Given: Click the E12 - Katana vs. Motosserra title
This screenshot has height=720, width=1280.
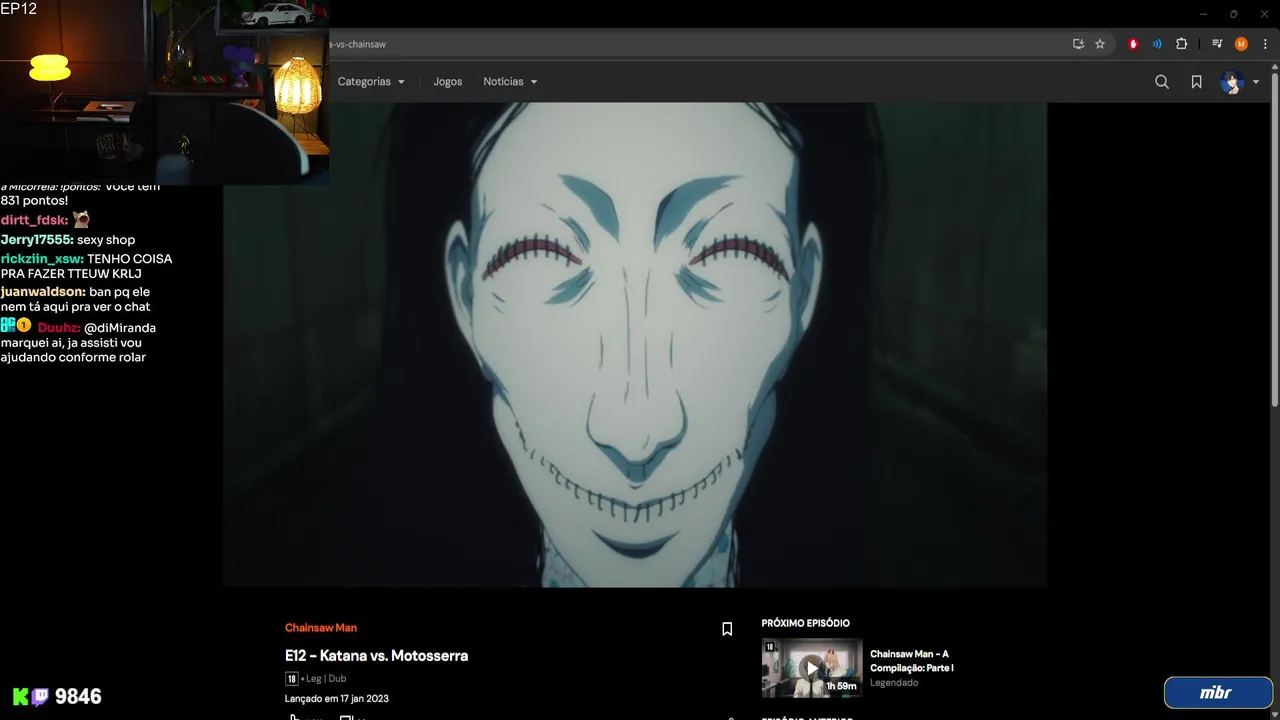Looking at the screenshot, I should click(376, 656).
